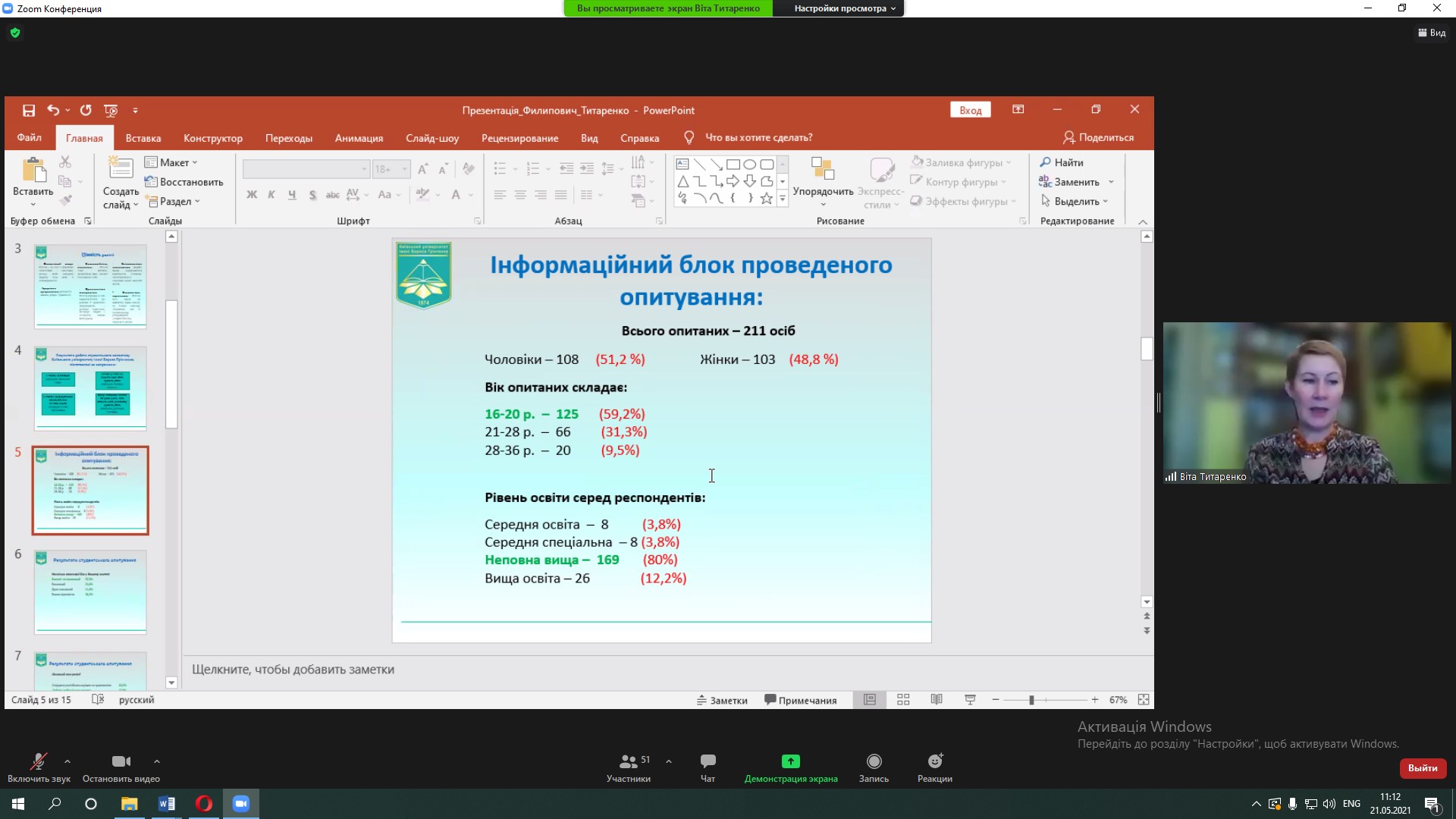Open the Макет layout dropdown

tap(171, 162)
